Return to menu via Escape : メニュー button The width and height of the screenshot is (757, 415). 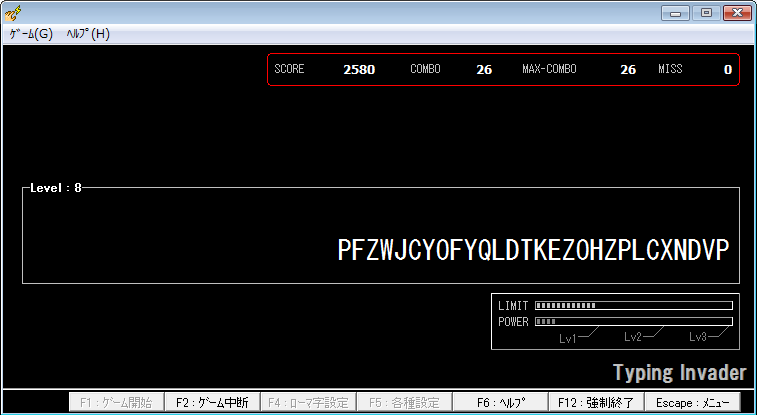click(x=692, y=402)
